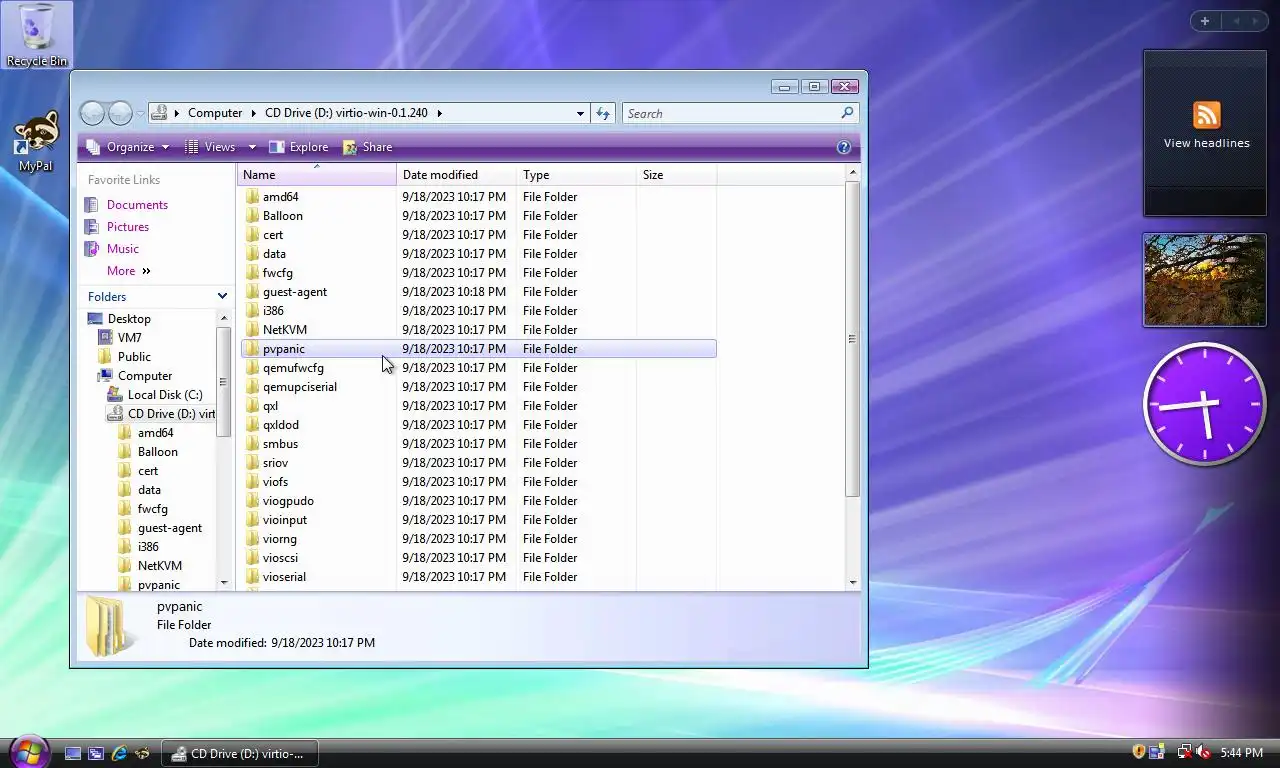
Task: Click the vioserial folder name
Action: point(284,577)
